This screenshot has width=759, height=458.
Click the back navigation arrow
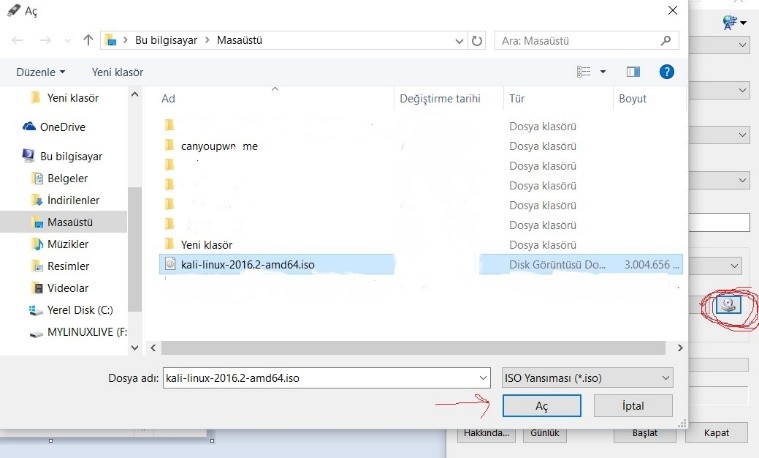point(18,41)
